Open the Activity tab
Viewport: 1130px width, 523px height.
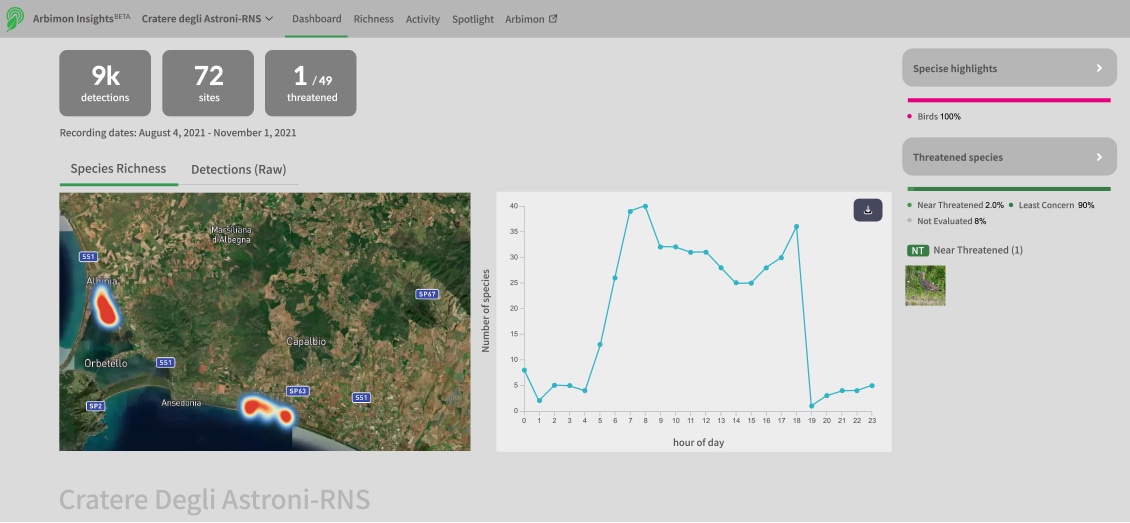[x=422, y=19]
